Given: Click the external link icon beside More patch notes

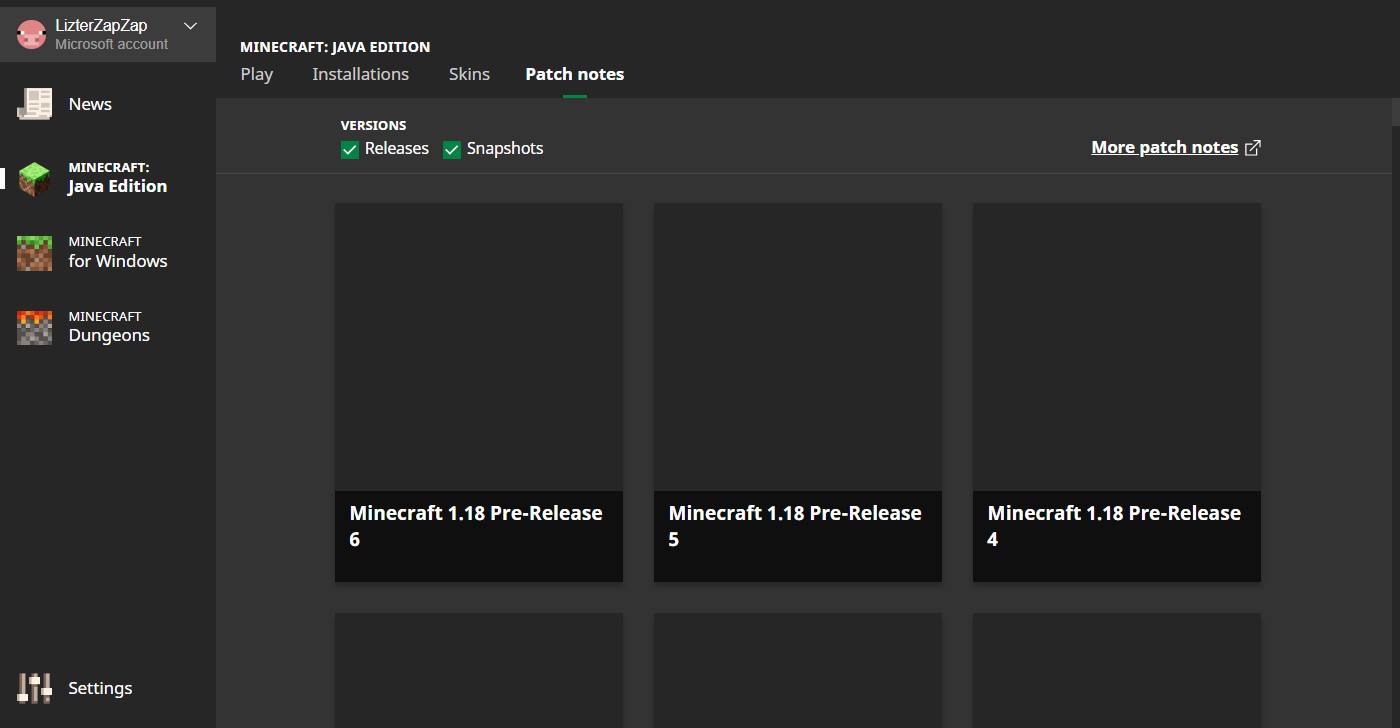Looking at the screenshot, I should coord(1253,148).
